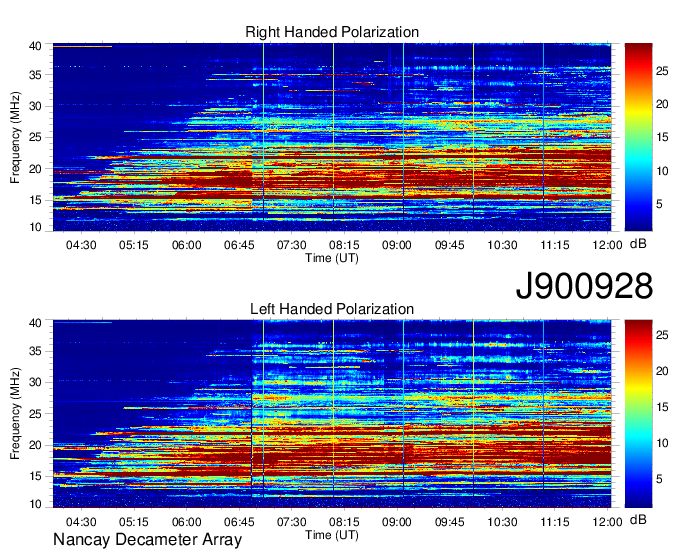The width and height of the screenshot is (680, 552).
Task: Click the 10 dB tick on left-handed colorbar
Action: point(662,443)
